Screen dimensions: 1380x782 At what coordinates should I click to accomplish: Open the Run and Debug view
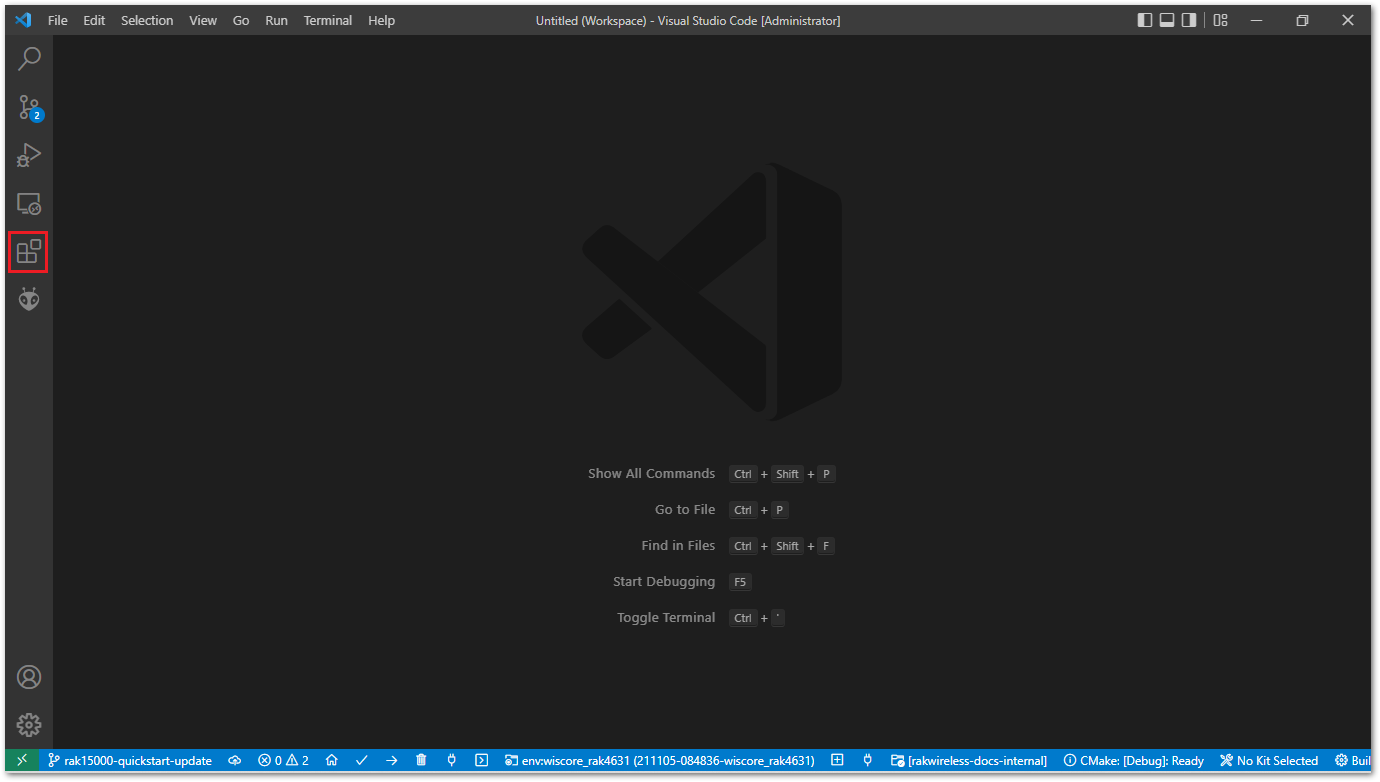pos(30,156)
